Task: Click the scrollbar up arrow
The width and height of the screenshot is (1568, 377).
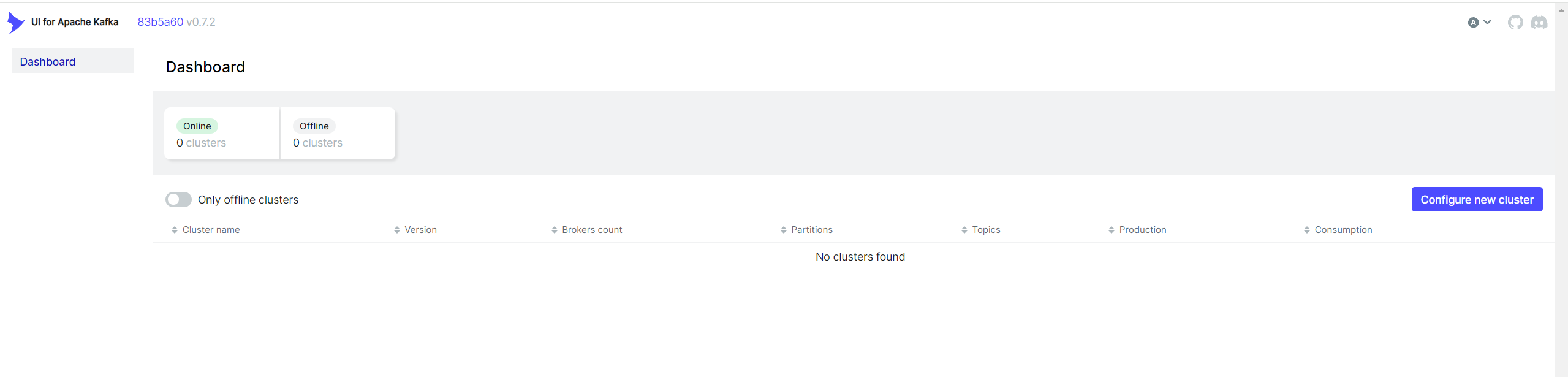Action: (1561, 10)
